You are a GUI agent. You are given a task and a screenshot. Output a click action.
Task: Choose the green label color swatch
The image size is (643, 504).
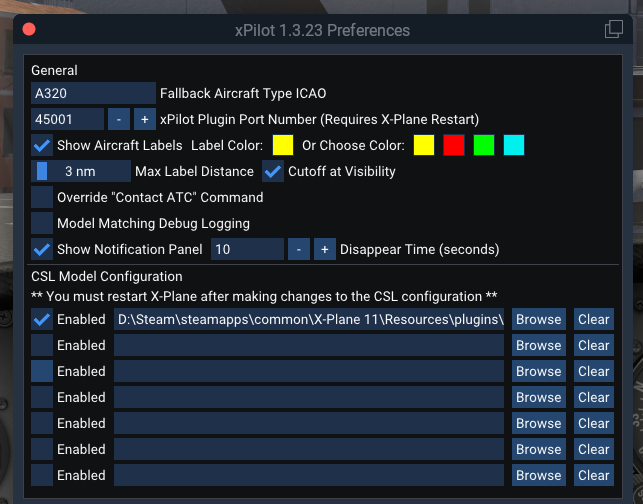(x=484, y=146)
